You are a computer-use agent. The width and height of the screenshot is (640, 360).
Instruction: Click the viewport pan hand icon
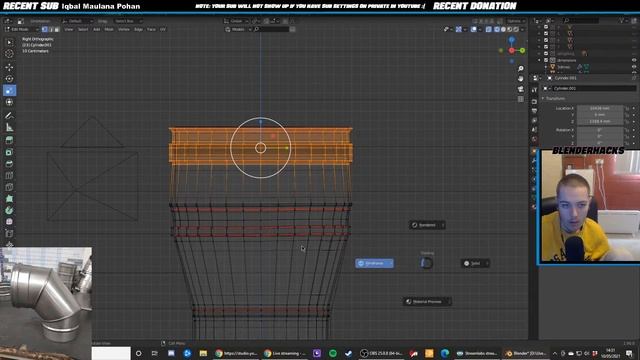[520, 79]
